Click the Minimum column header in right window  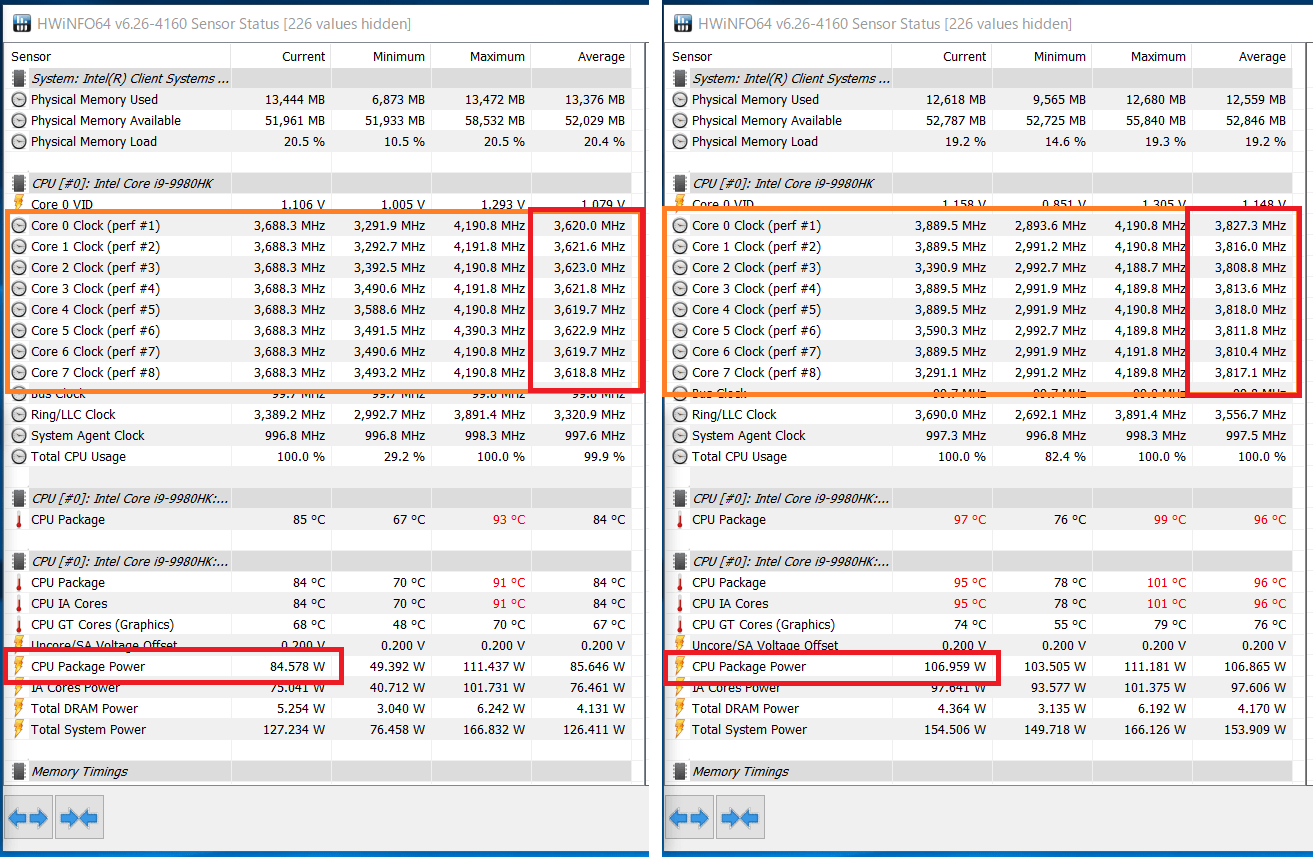pyautogui.click(x=1042, y=57)
